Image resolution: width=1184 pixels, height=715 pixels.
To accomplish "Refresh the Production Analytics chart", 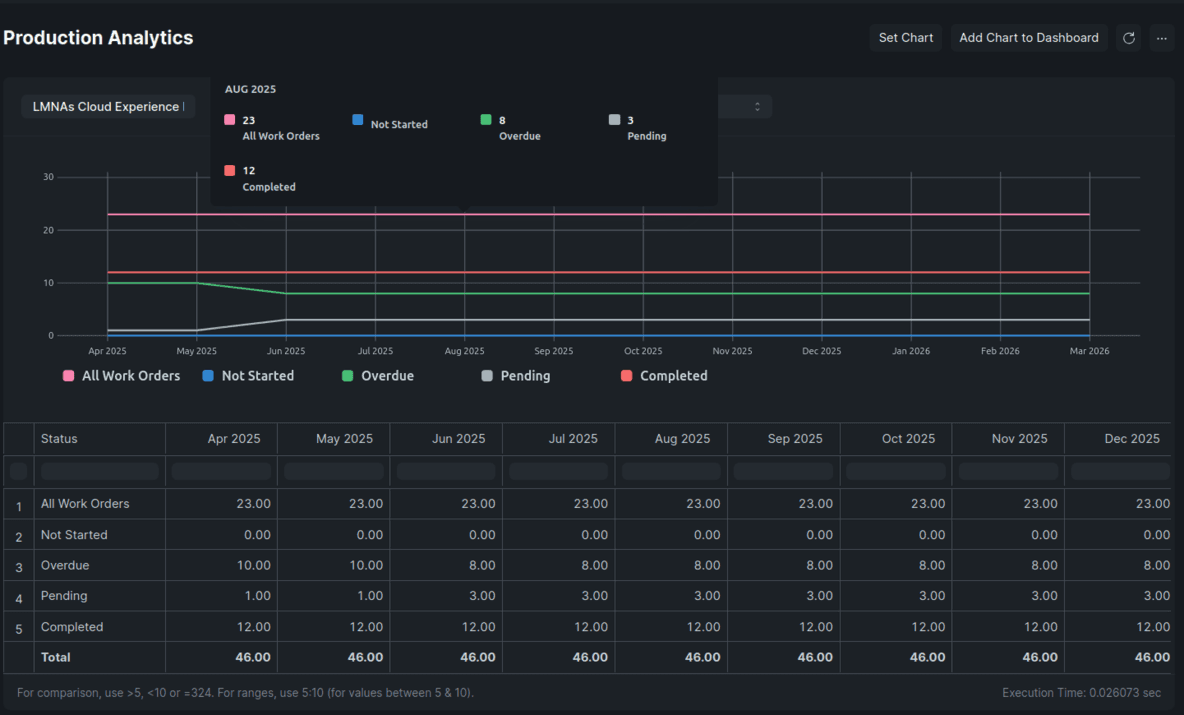I will [1129, 37].
